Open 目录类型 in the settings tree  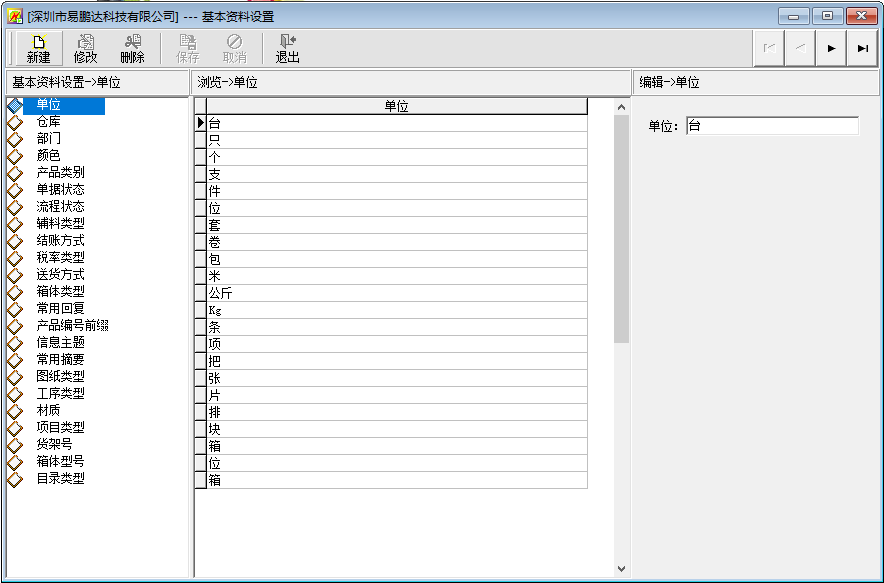click(60, 478)
